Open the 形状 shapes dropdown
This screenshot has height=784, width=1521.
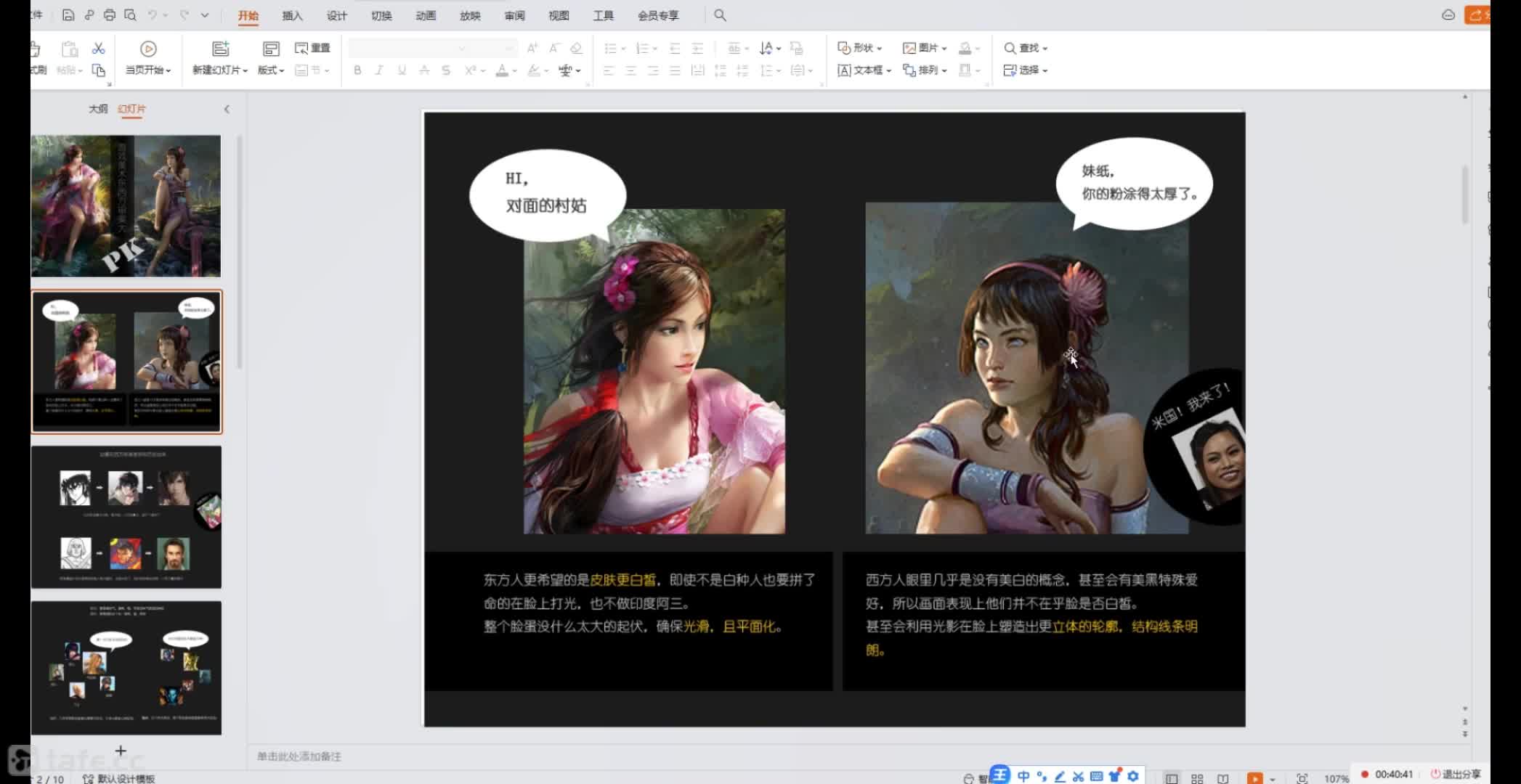click(x=859, y=48)
